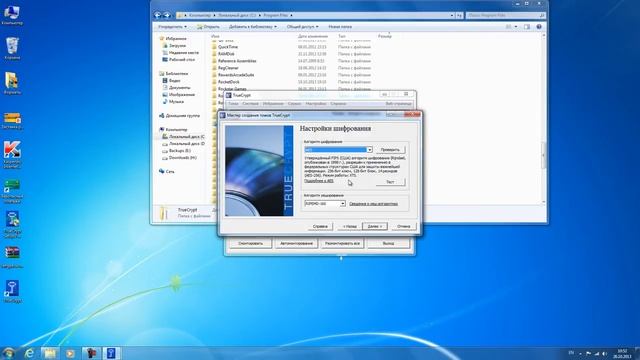
Task: Open the Компьютер desktop icon
Action: [x=12, y=15]
